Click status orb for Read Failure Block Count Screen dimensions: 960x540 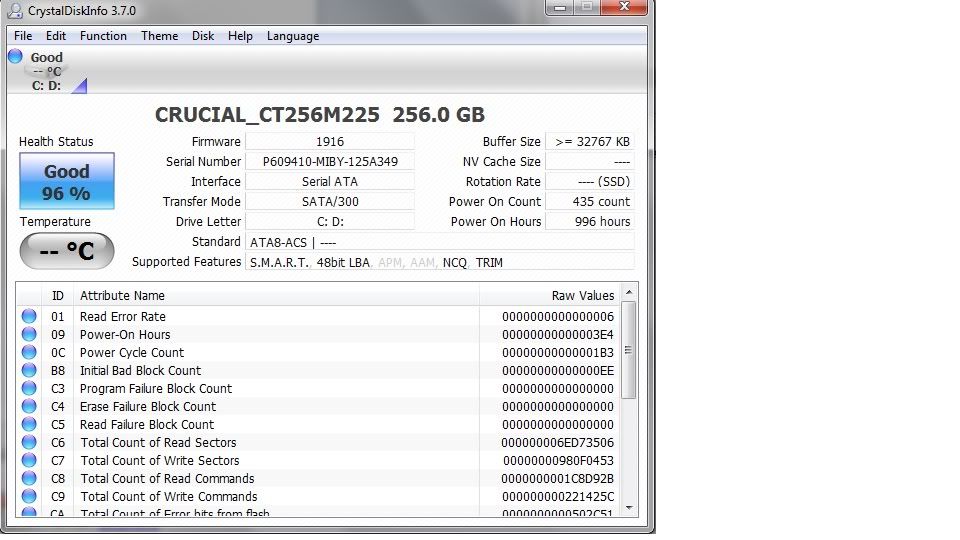point(29,424)
